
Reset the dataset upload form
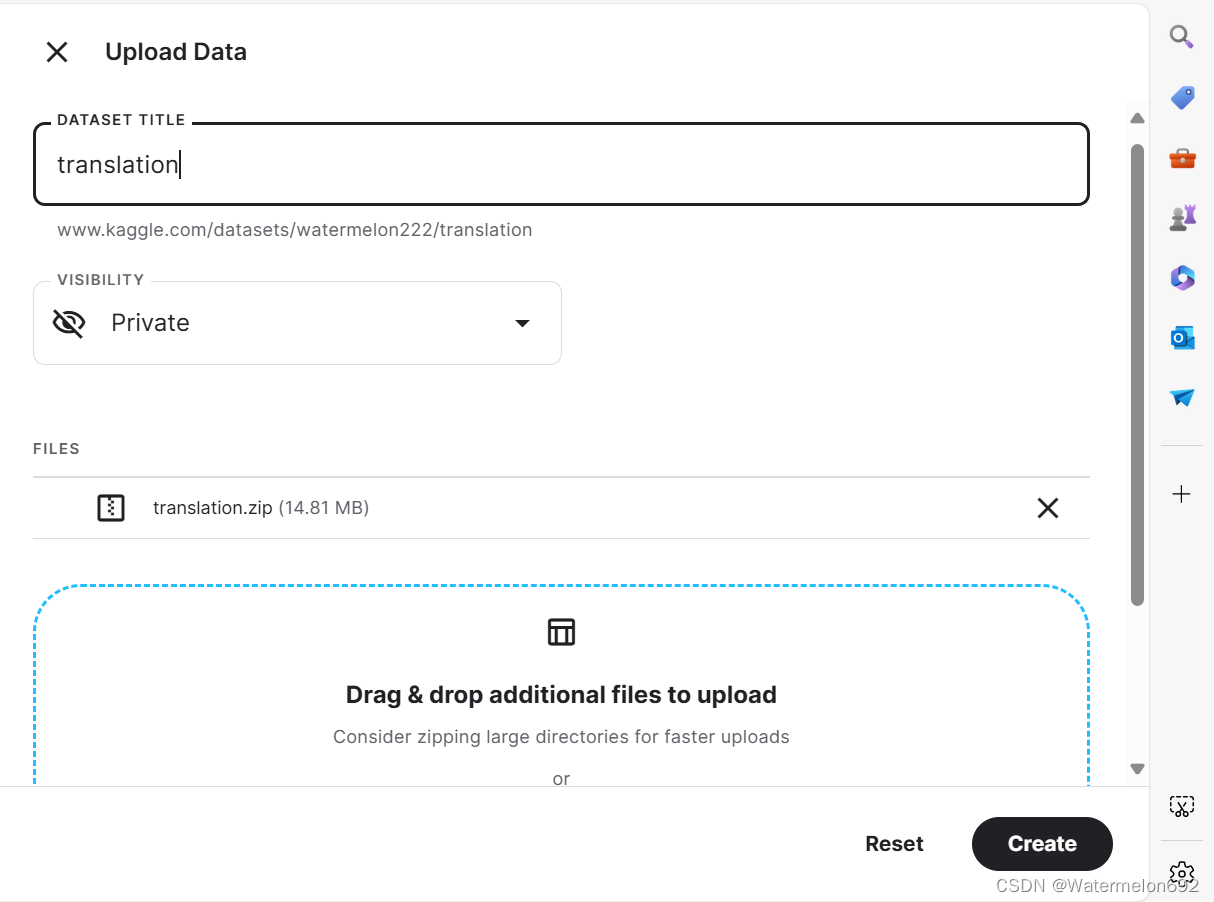click(x=894, y=843)
